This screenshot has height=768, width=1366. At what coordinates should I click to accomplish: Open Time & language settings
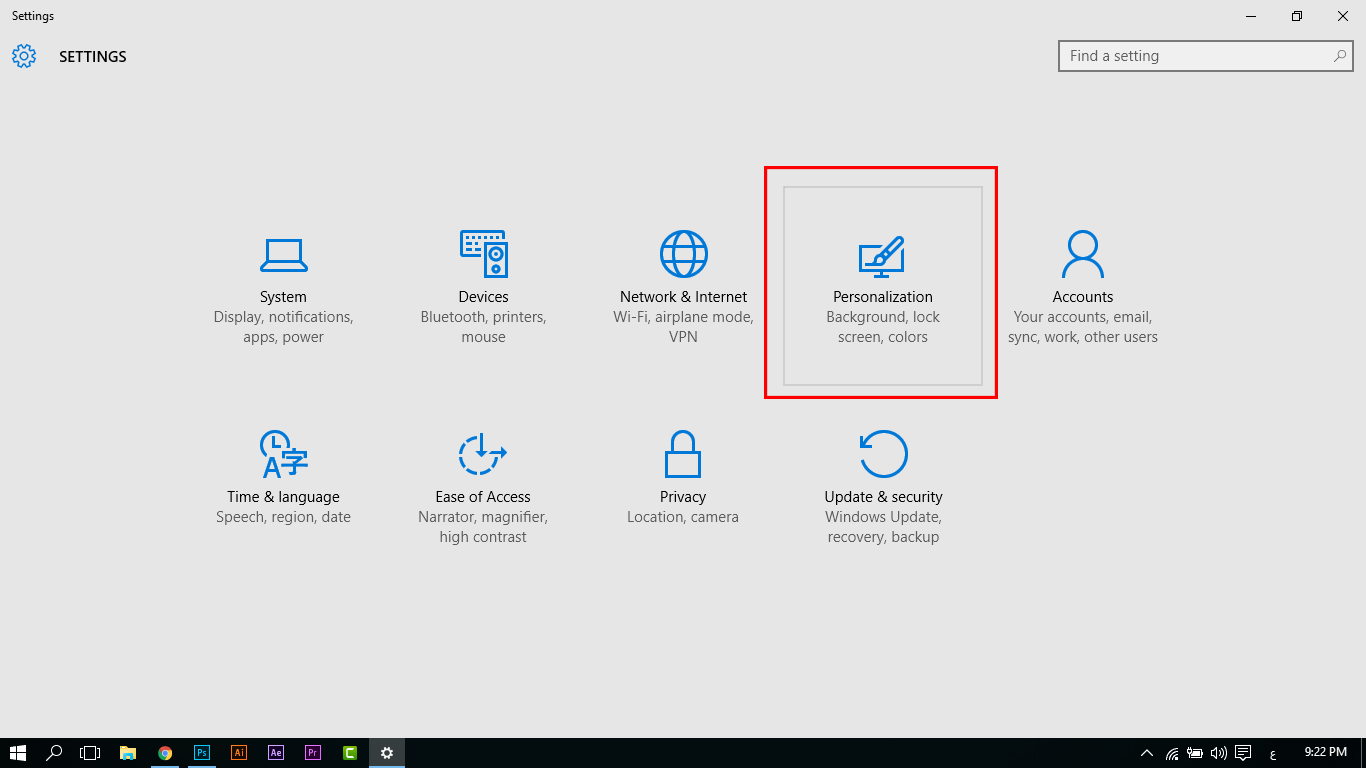[x=283, y=487]
